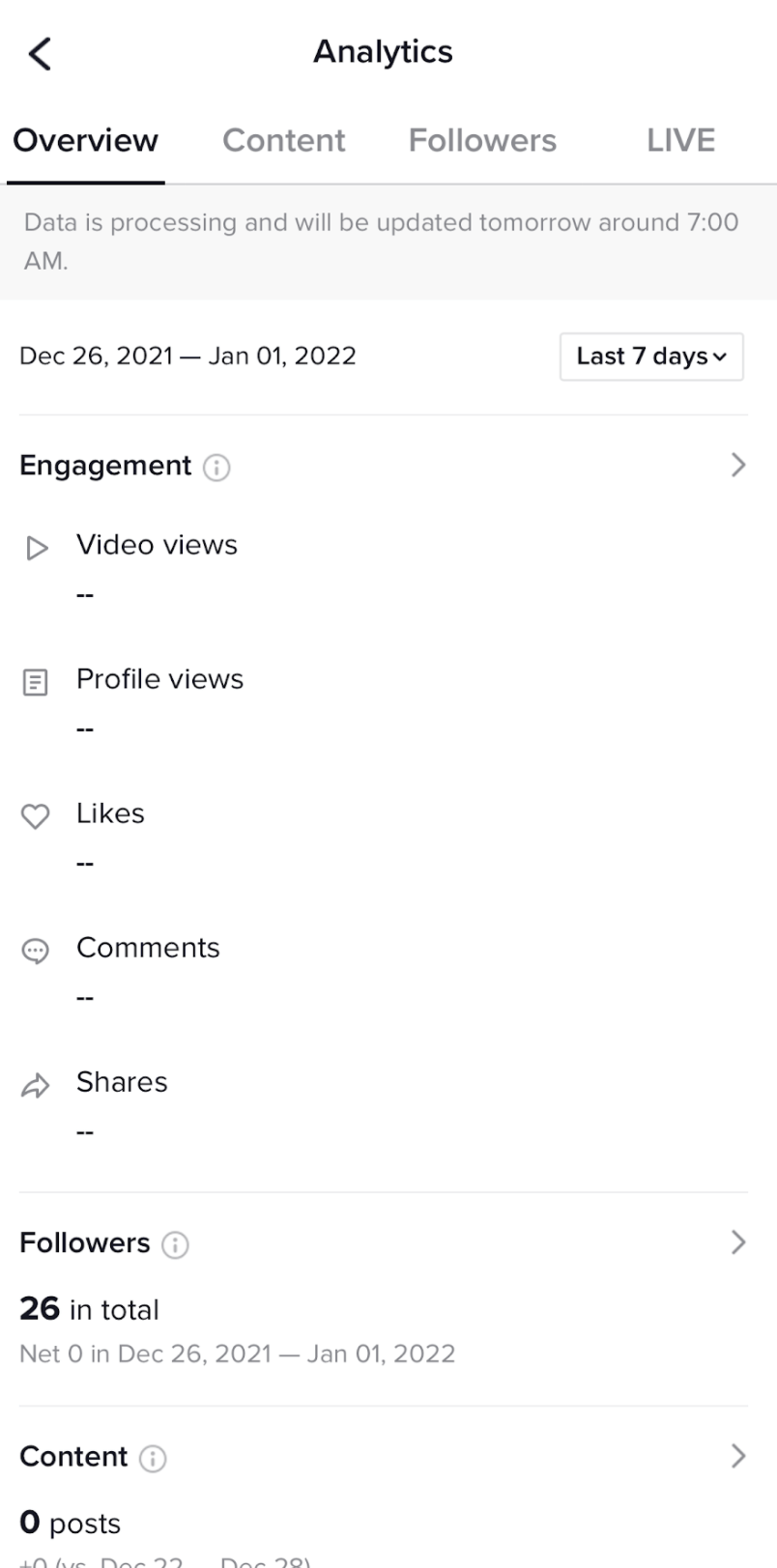Screen dimensions: 777x1568
Task: Click the Followers section info icon
Action: tap(175, 1245)
